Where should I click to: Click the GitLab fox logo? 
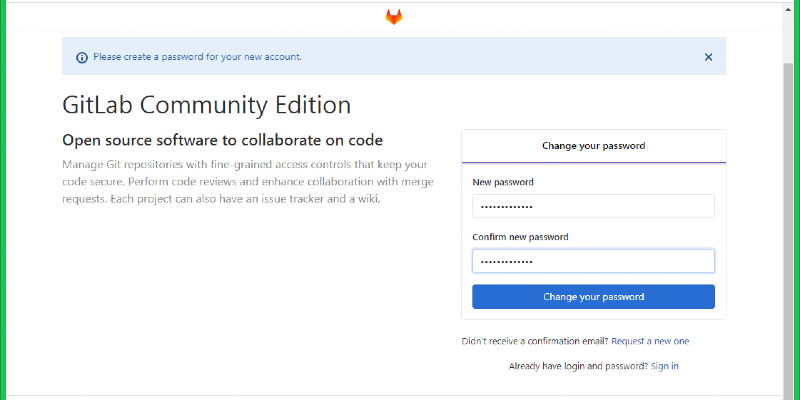pyautogui.click(x=394, y=17)
